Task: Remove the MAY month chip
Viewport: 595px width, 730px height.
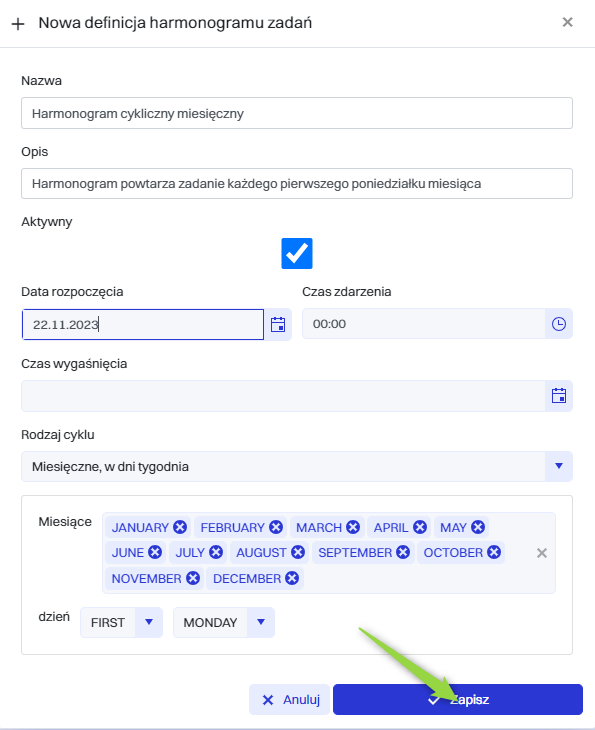Action: (478, 527)
